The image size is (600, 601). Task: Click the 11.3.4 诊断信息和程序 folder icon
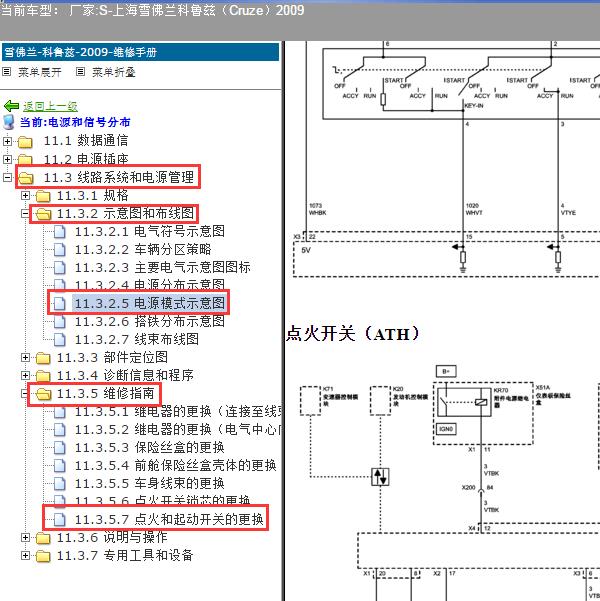point(43,376)
